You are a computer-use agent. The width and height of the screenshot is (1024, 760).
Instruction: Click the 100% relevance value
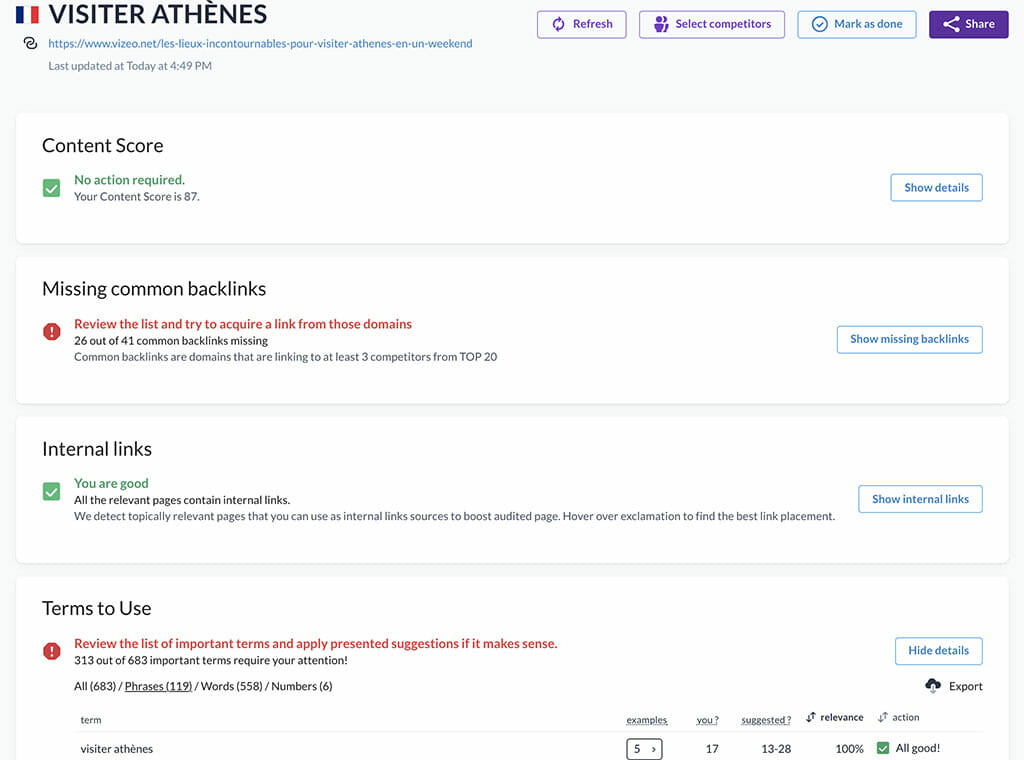pos(849,749)
